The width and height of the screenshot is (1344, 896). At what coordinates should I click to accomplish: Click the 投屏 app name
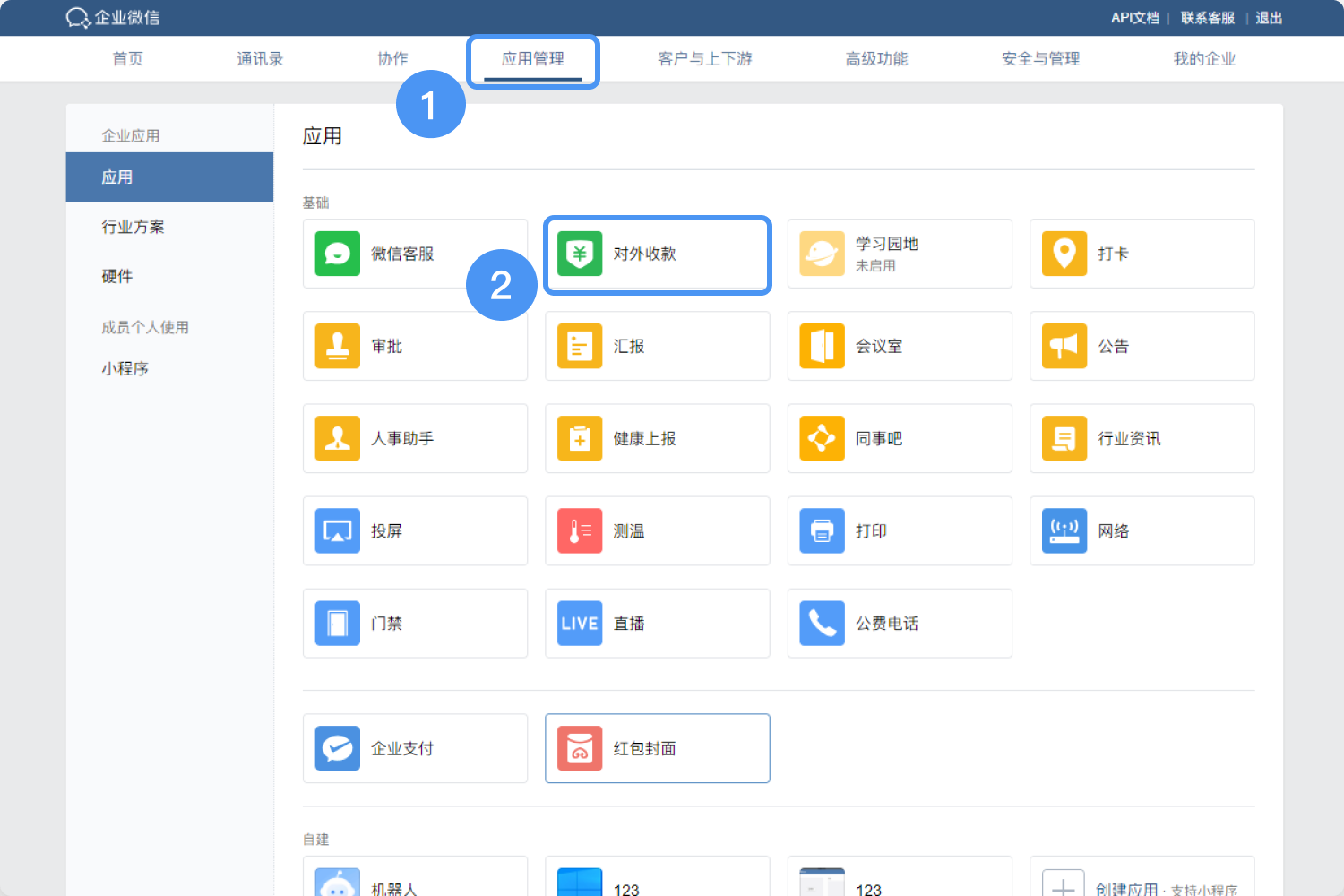coord(386,530)
